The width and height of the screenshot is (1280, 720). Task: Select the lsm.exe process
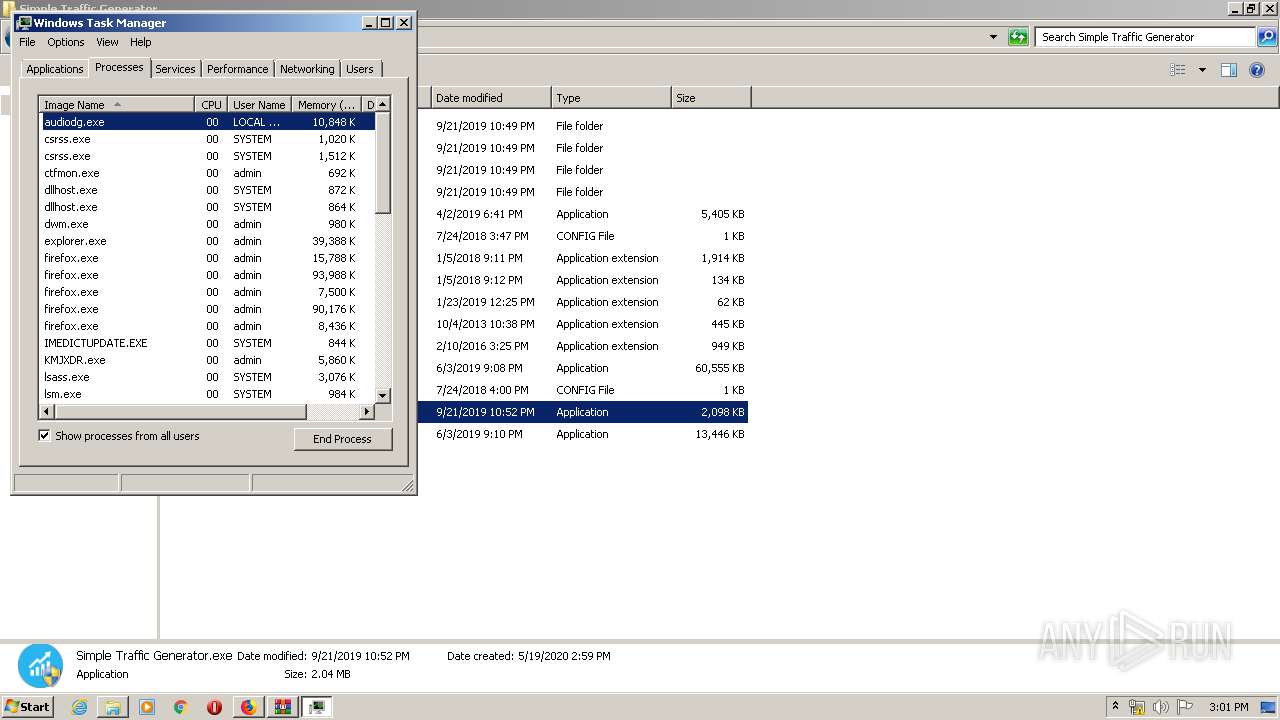[207, 394]
